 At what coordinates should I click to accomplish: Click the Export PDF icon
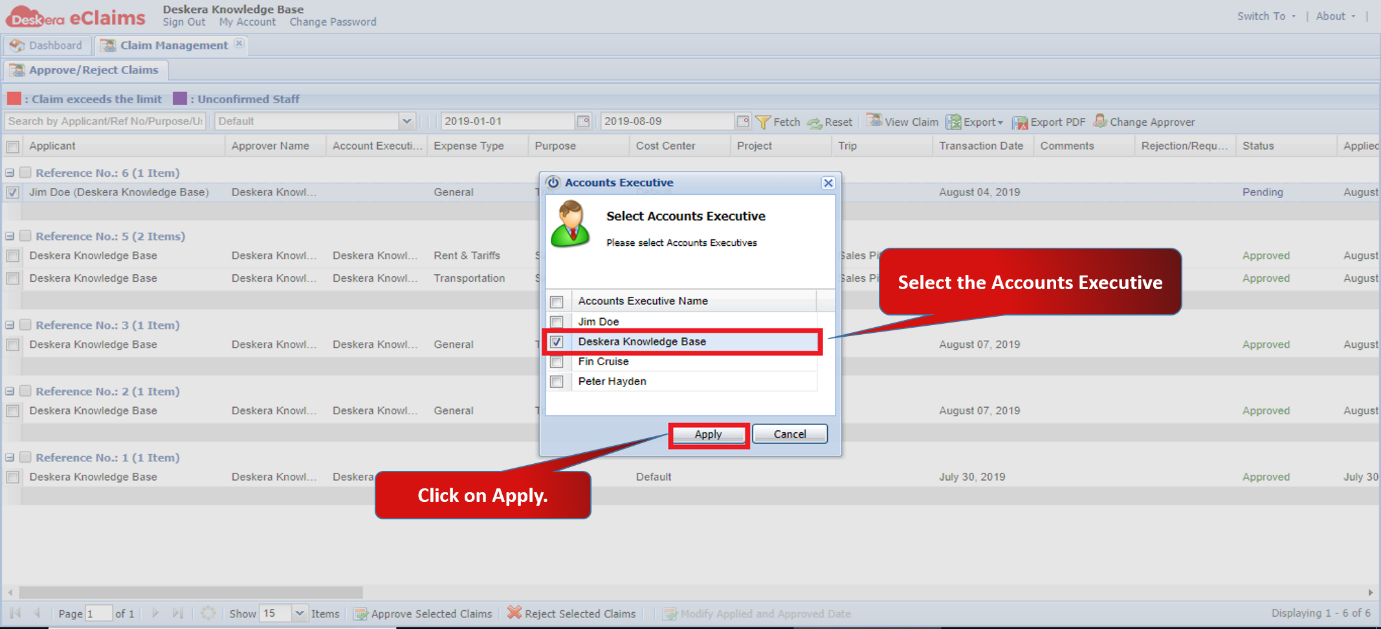(x=1020, y=122)
